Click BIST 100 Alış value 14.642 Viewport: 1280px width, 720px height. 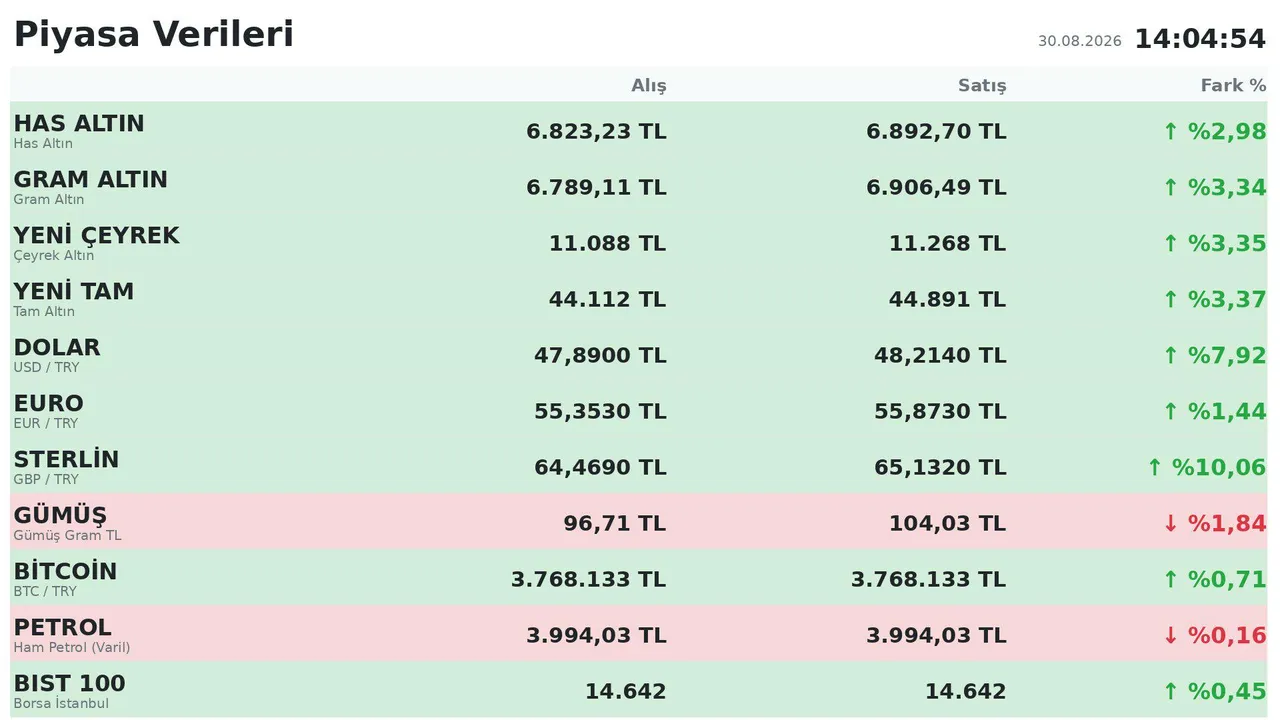pos(626,691)
